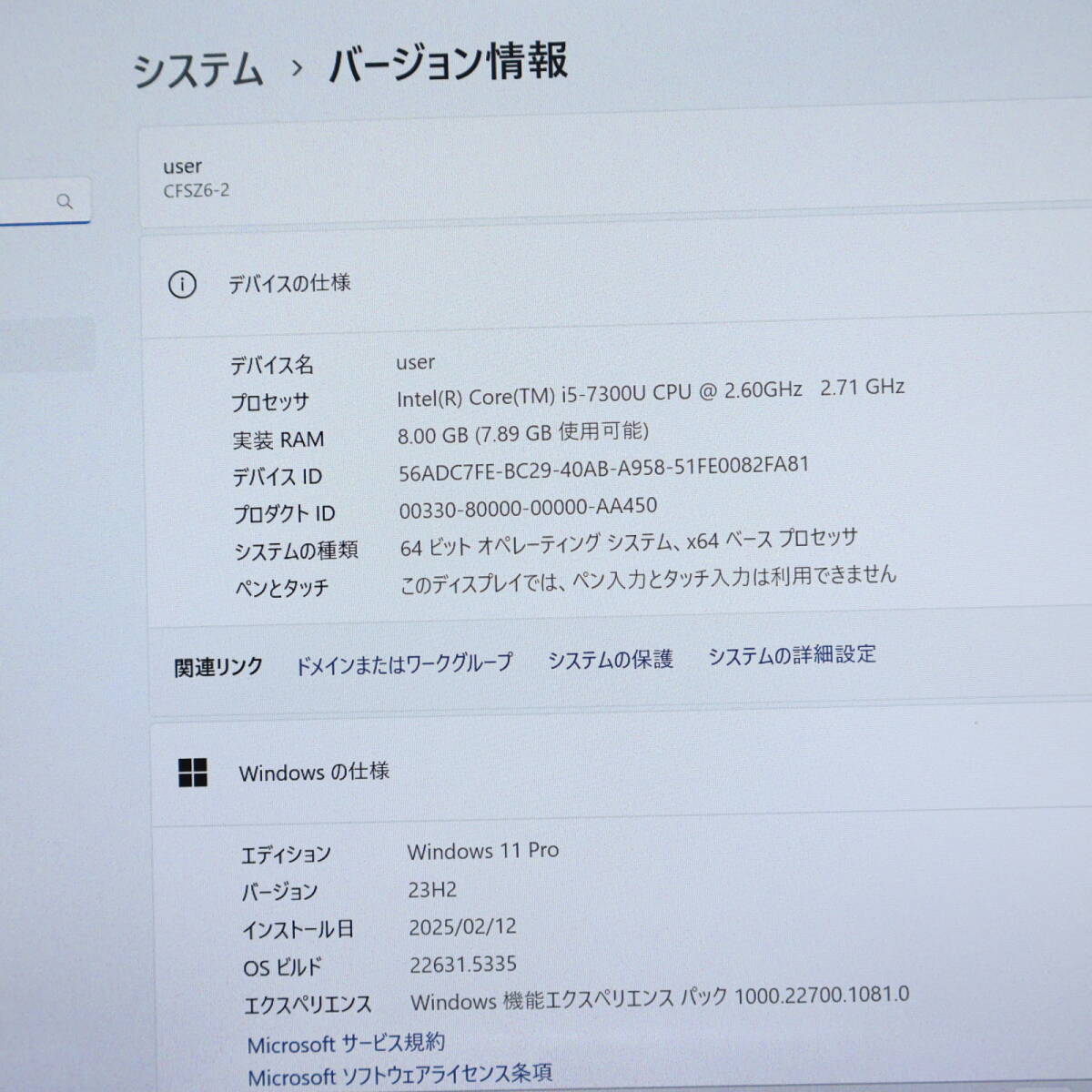Open Microsoft ソフトウェアライセンス条項 link
The width and height of the screenshot is (1092, 1092).
[x=399, y=1076]
